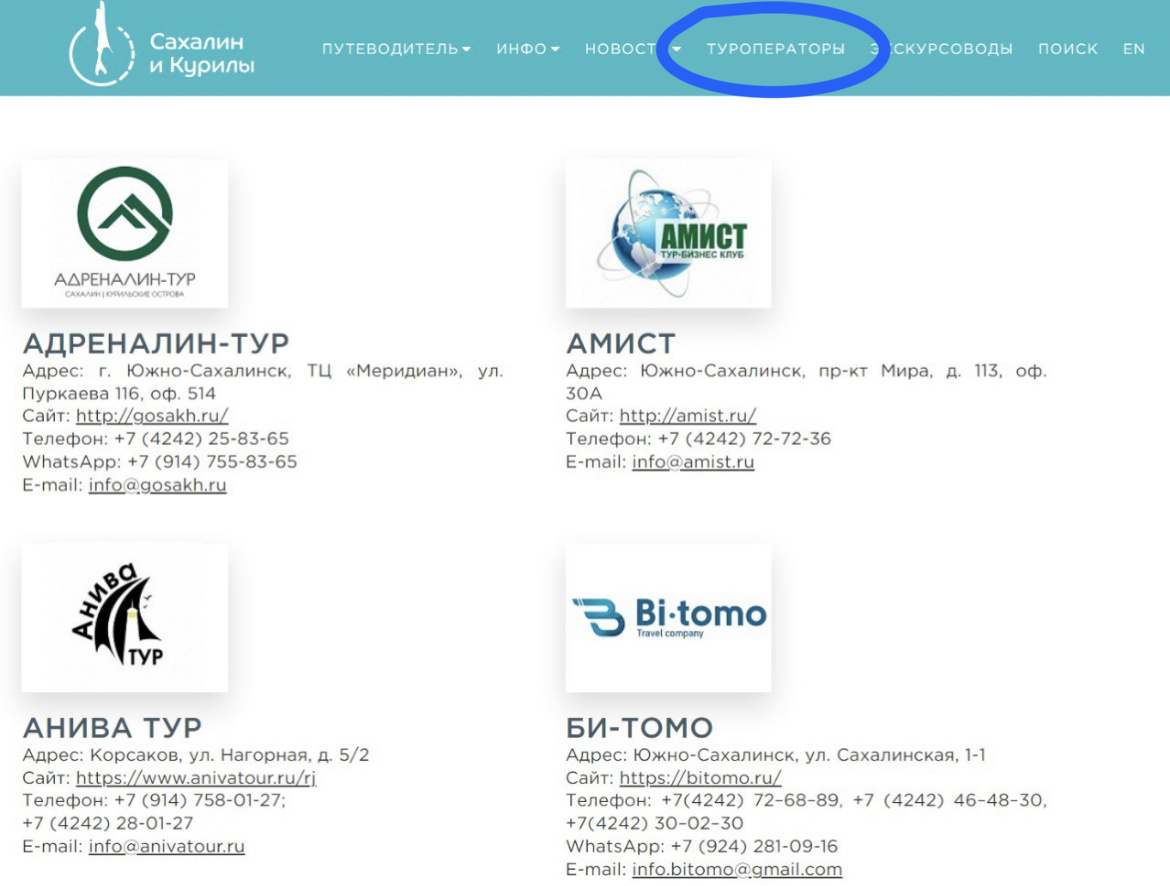This screenshot has width=1170, height=886.
Task: Click the АДРЕНАЛИН-ТУР green mountain logo
Action: point(127,232)
